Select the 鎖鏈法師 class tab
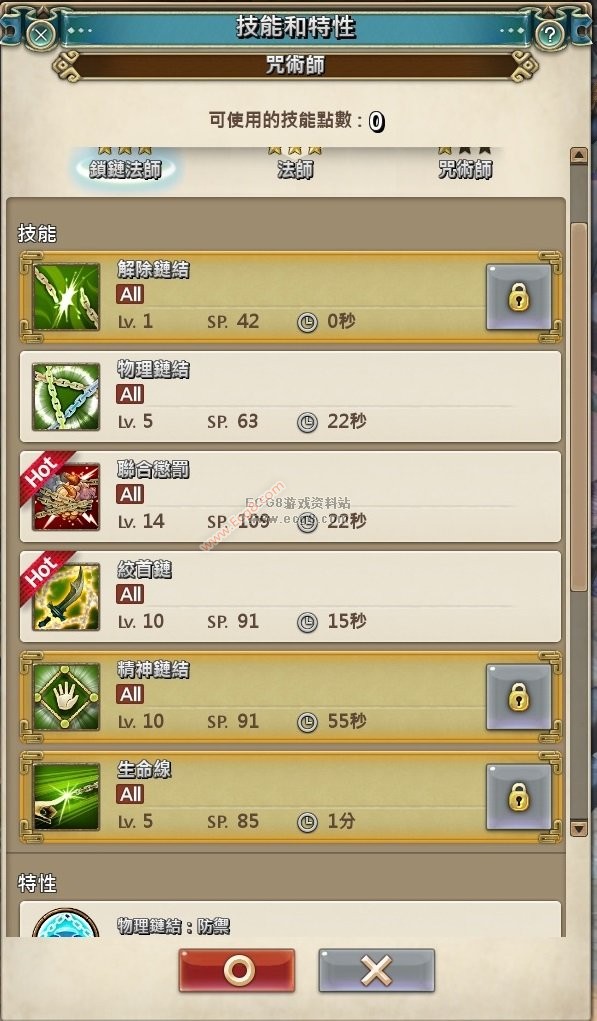Screen dimensions: 597x1021 point(125,169)
